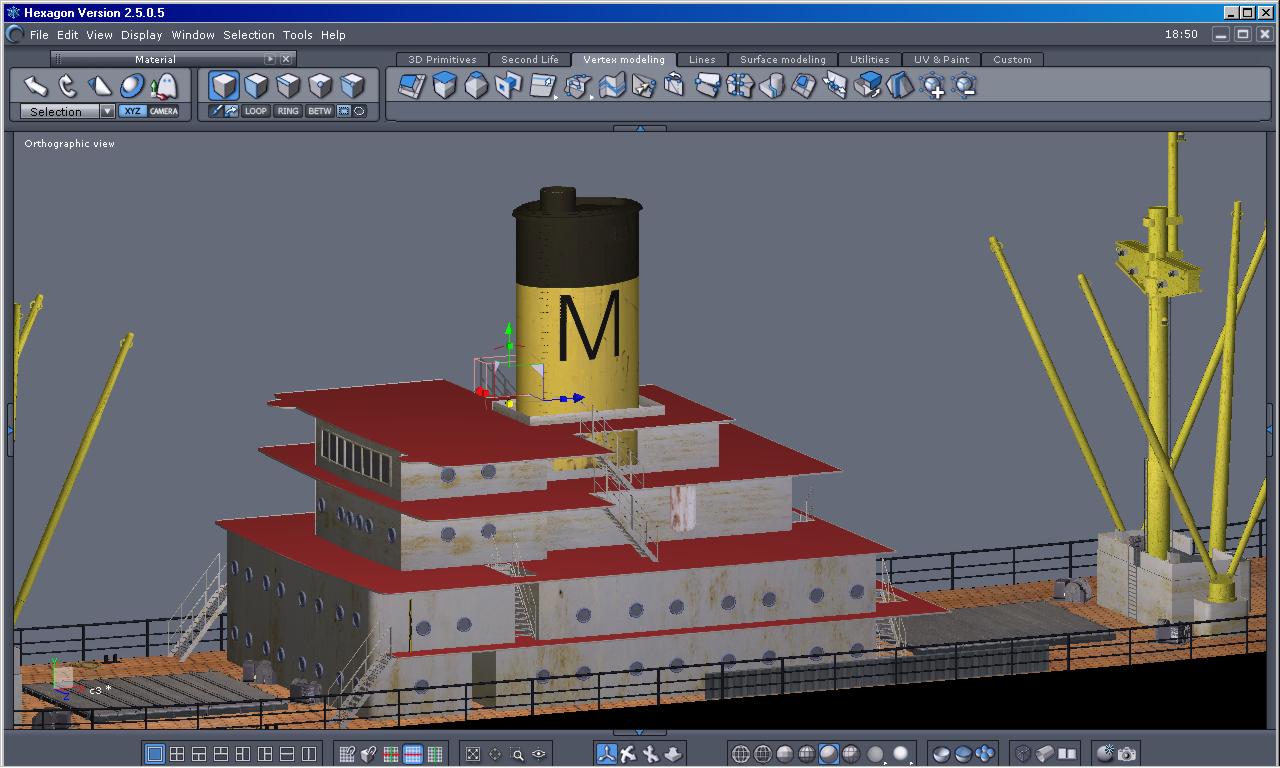Viewport: 1280px width, 768px height.
Task: Click the camera snapshot icon
Action: 1127,754
